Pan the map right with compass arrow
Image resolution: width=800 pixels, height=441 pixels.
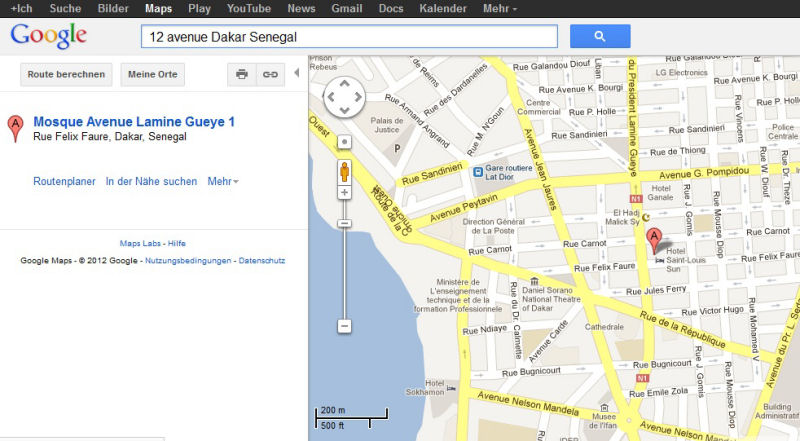pyautogui.click(x=358, y=97)
